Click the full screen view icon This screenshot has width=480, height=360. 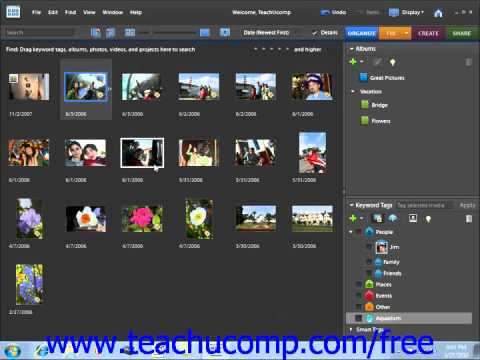point(225,32)
